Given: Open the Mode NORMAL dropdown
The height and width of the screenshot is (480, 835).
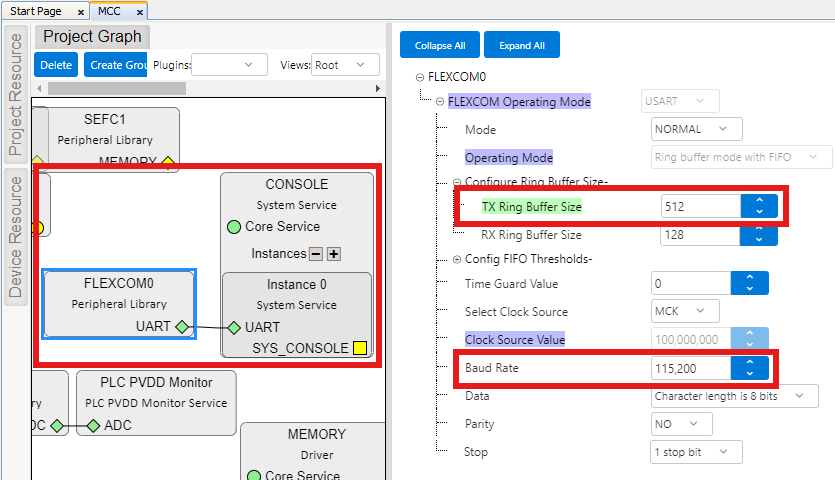Looking at the screenshot, I should [x=696, y=129].
